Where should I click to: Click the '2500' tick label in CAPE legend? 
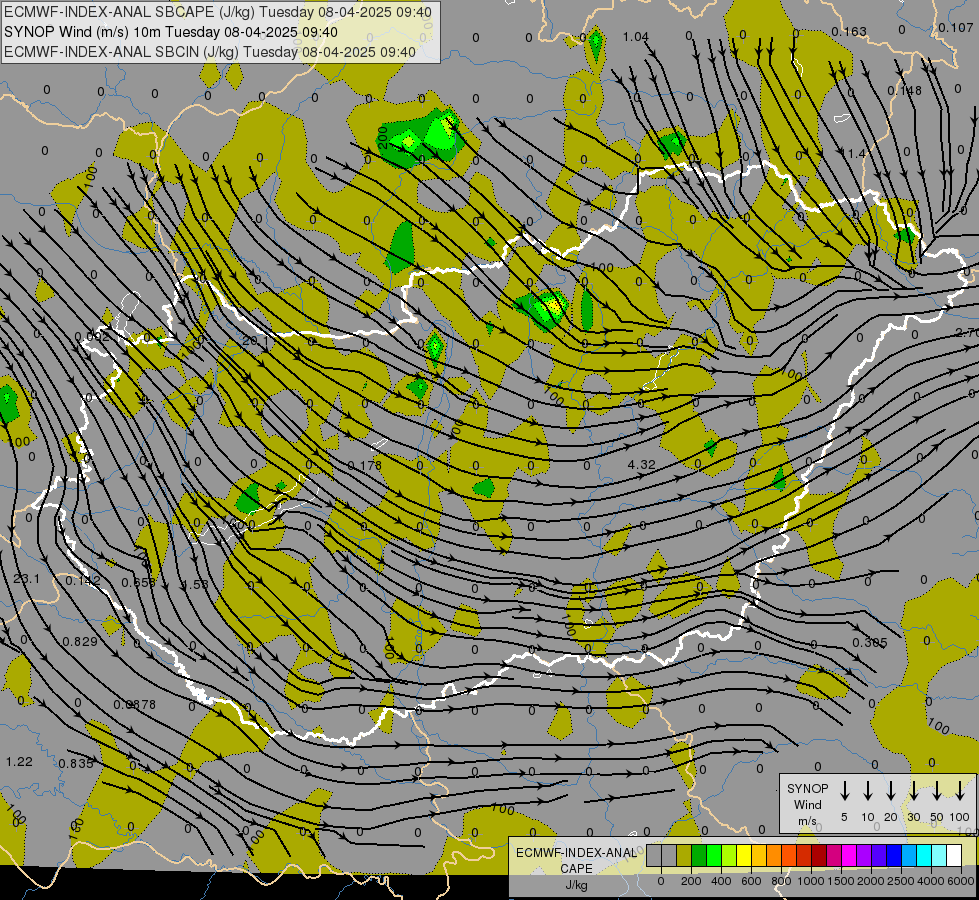[x=901, y=881]
